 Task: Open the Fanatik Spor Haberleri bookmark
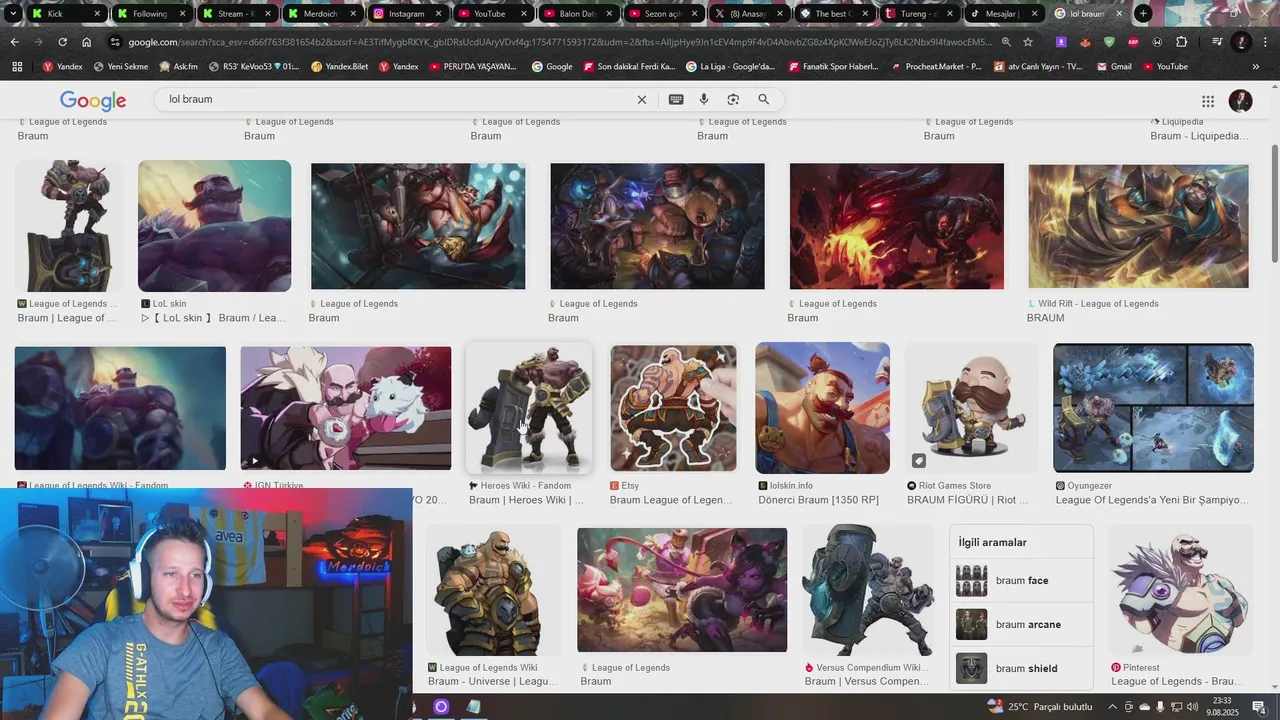pyautogui.click(x=833, y=67)
